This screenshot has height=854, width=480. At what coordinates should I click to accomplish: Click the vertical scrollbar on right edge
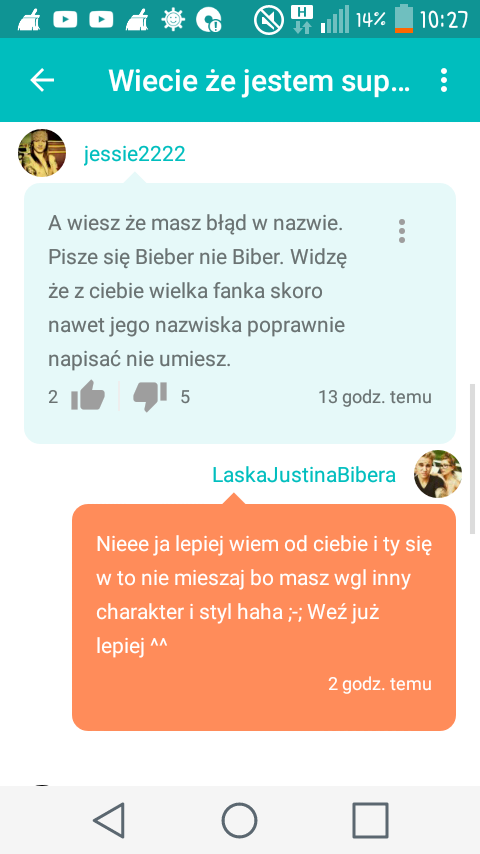tap(472, 459)
